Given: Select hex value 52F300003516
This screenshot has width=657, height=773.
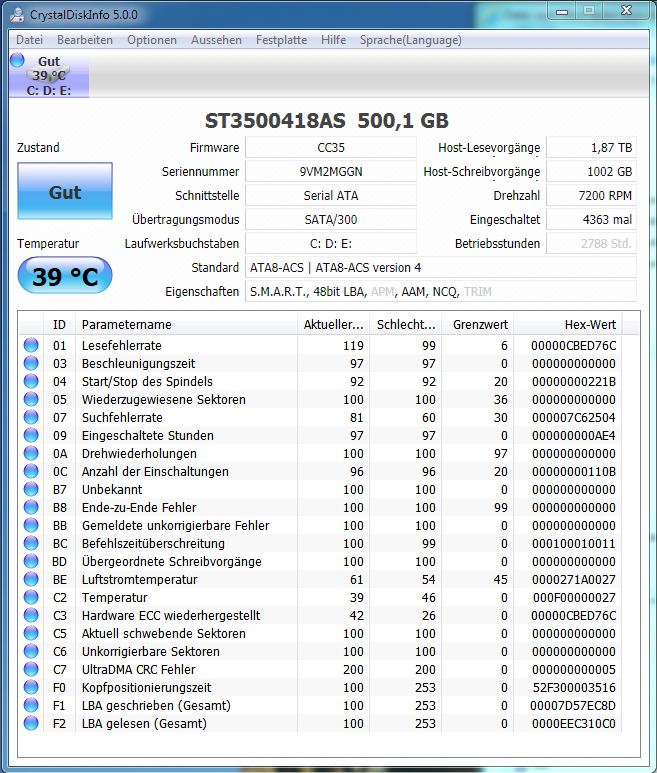Looking at the screenshot, I should [574, 687].
